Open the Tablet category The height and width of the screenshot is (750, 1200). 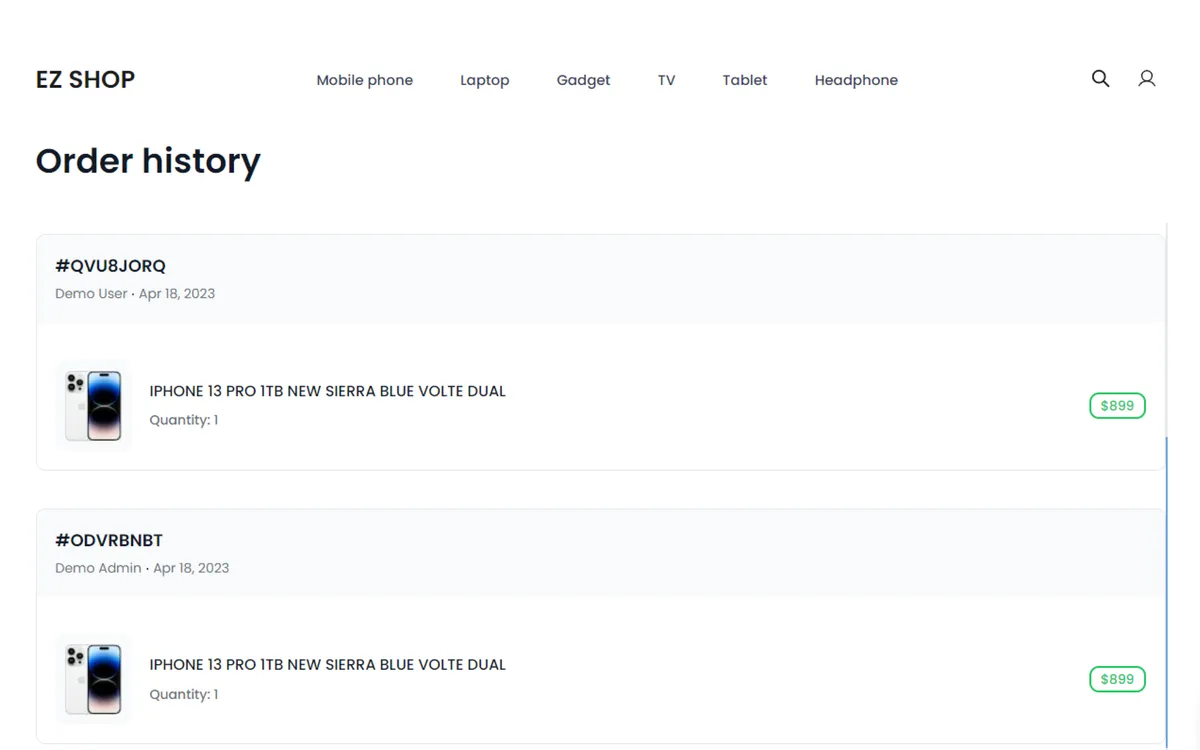click(745, 80)
